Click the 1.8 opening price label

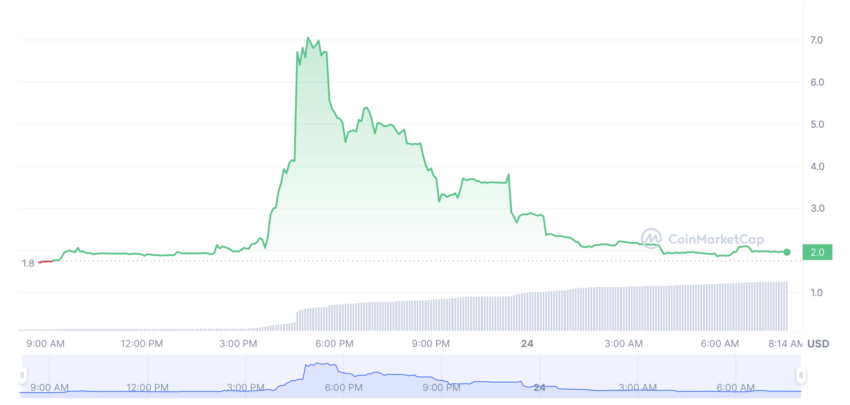pyautogui.click(x=28, y=263)
